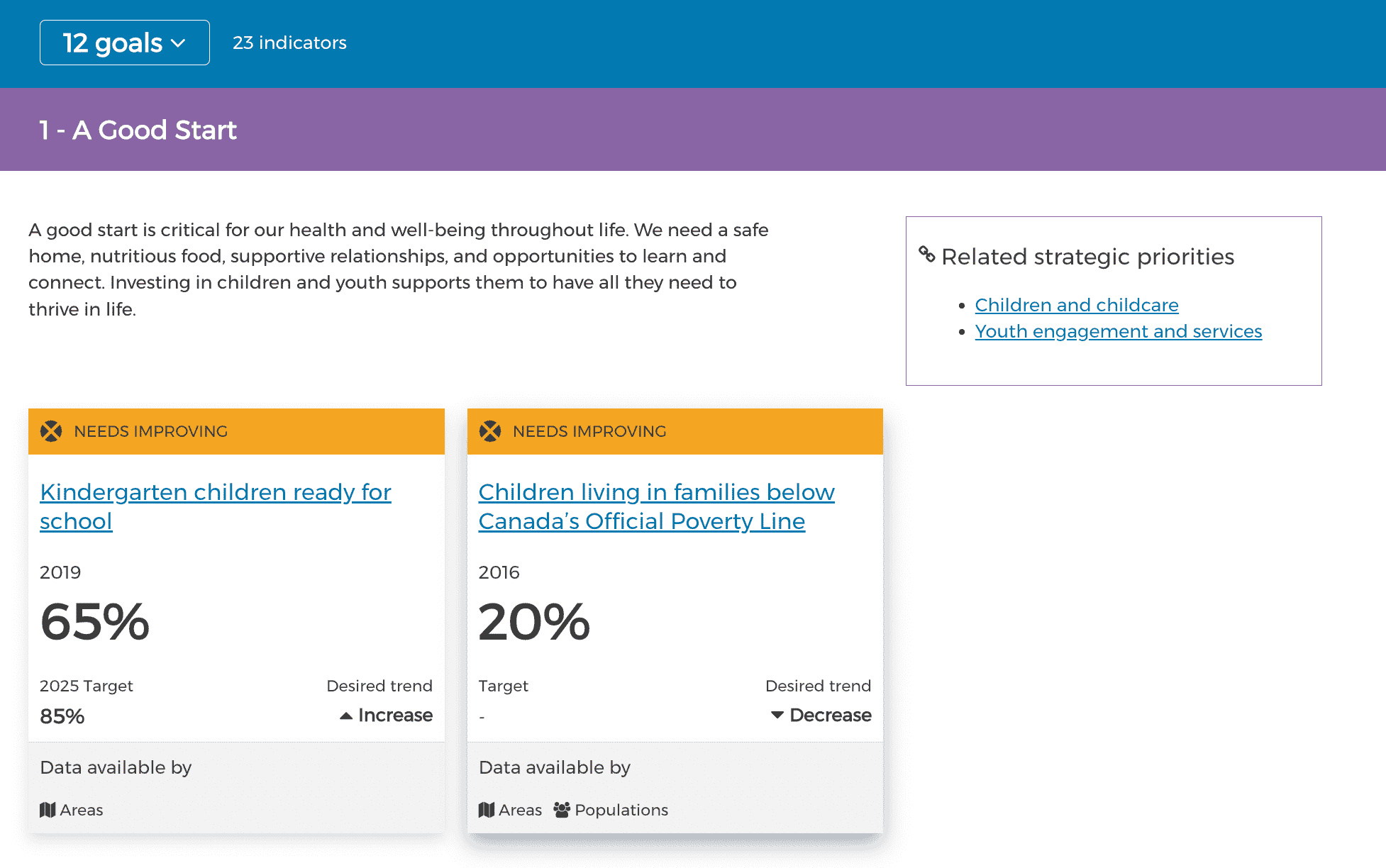This screenshot has height=868, width=1386.
Task: Click X status icon on Poverty Line card
Action: tap(490, 431)
